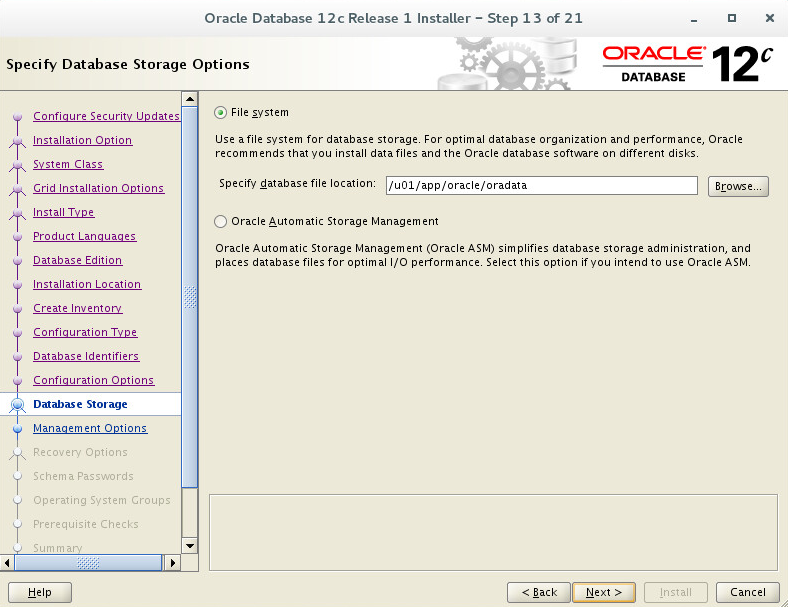
Task: Select the current Database Storage step
Action: [x=80, y=404]
